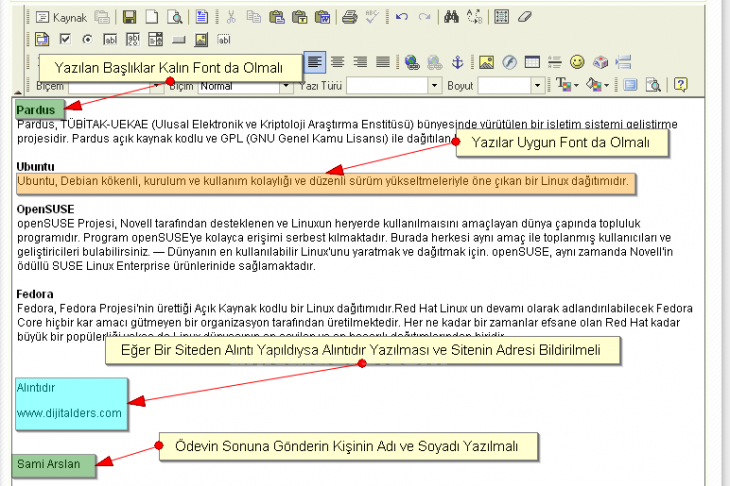Image resolution: width=730 pixels, height=486 pixels.
Task: Insert a hidden field element
Action: pyautogui.click(x=224, y=40)
